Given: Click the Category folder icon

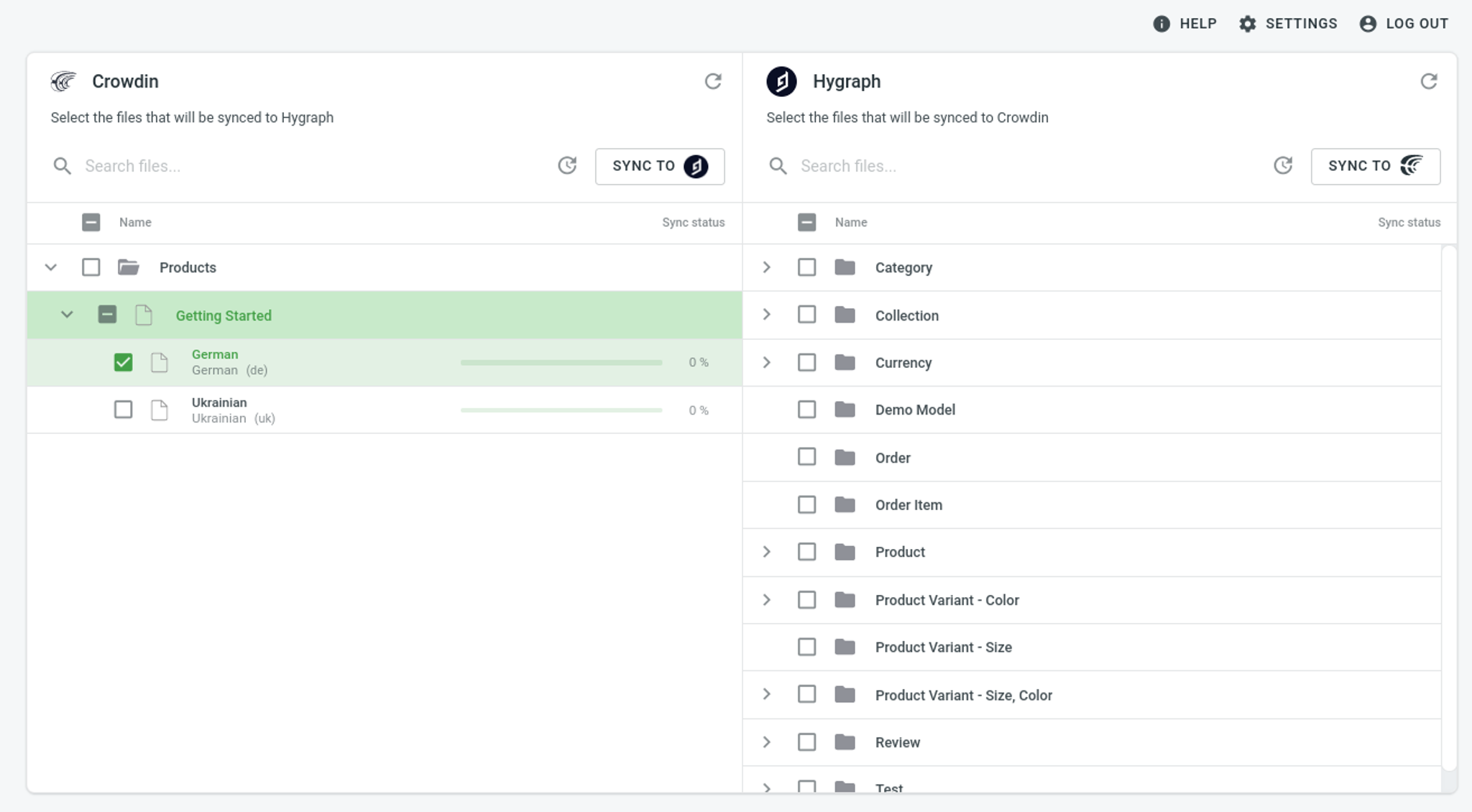Looking at the screenshot, I should pyautogui.click(x=845, y=267).
